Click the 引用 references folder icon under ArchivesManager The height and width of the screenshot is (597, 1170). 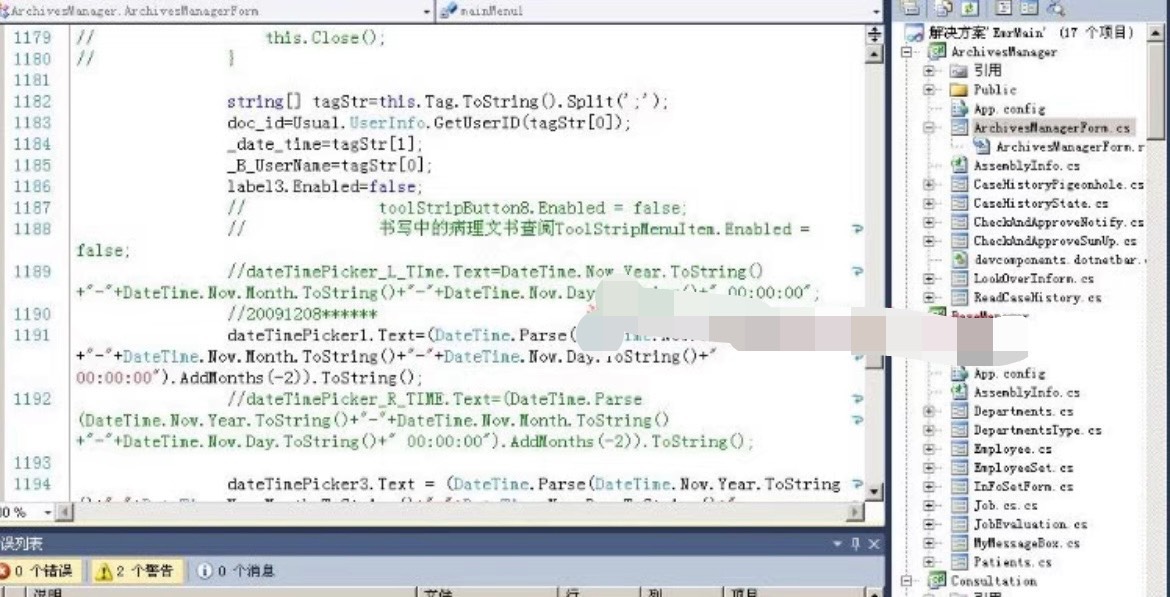click(959, 71)
